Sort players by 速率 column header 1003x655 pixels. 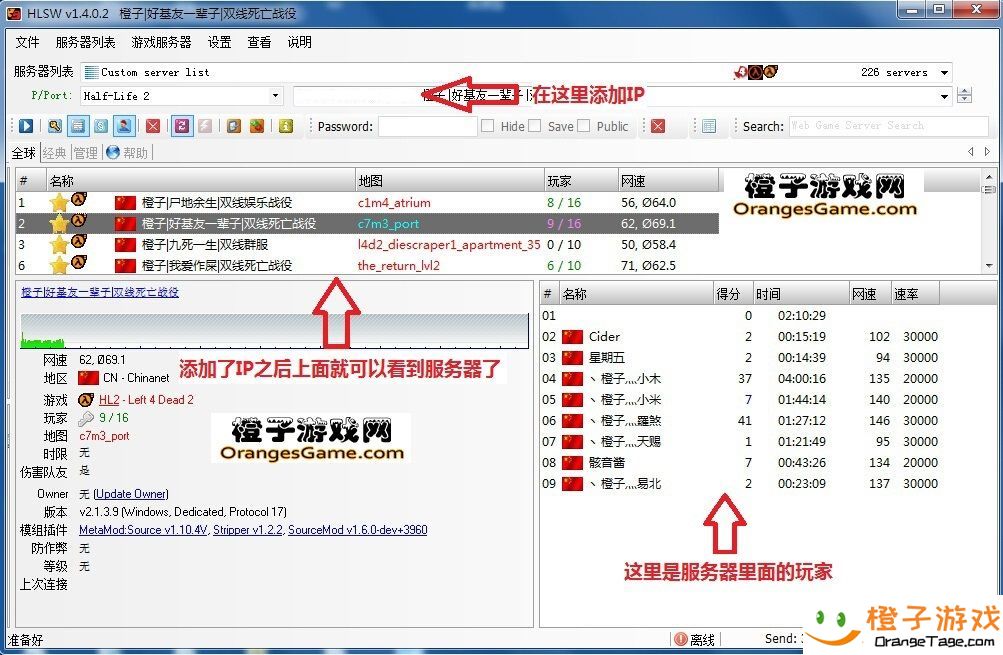click(915, 294)
